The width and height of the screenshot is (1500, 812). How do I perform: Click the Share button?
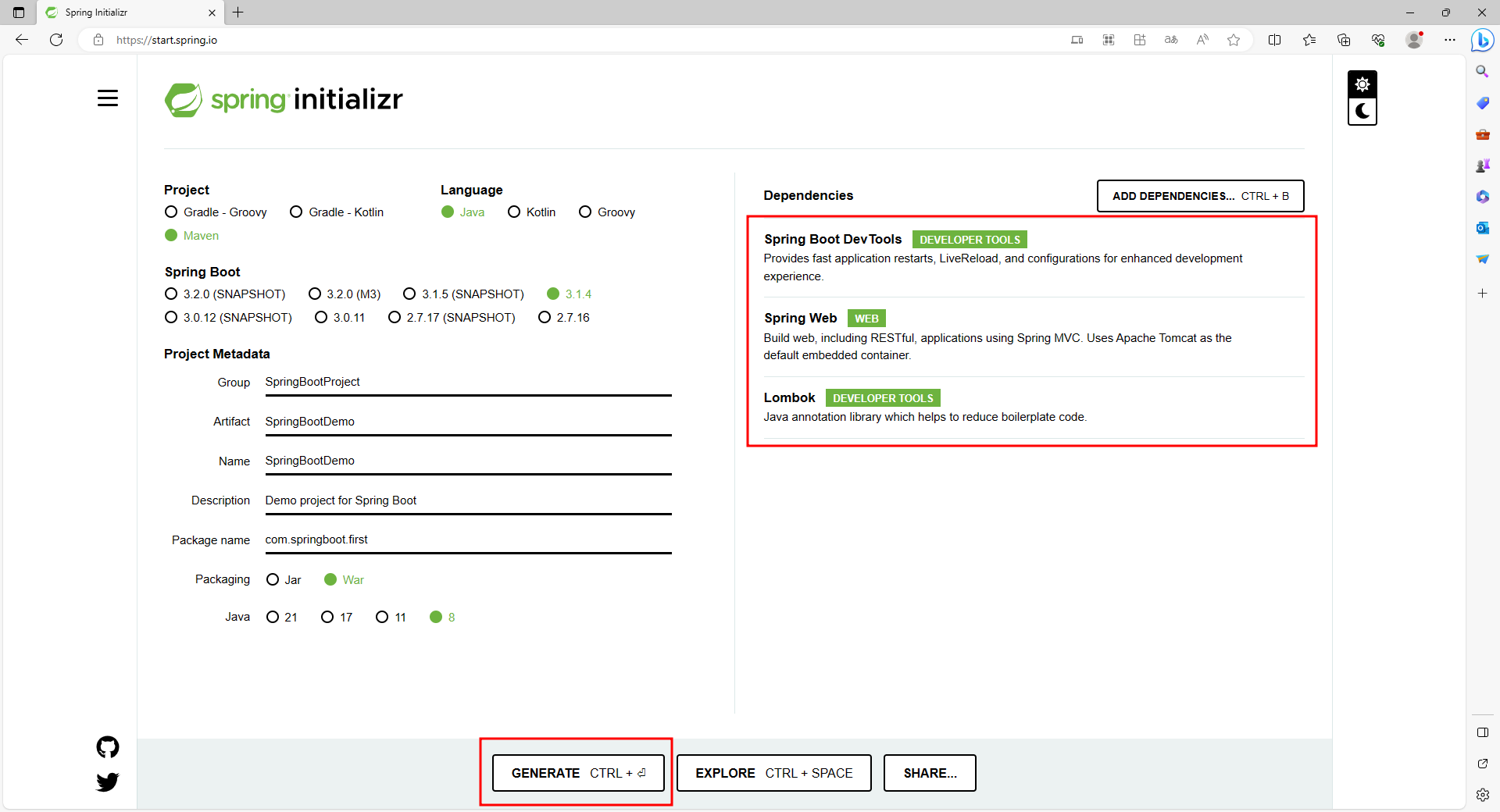[x=930, y=773]
